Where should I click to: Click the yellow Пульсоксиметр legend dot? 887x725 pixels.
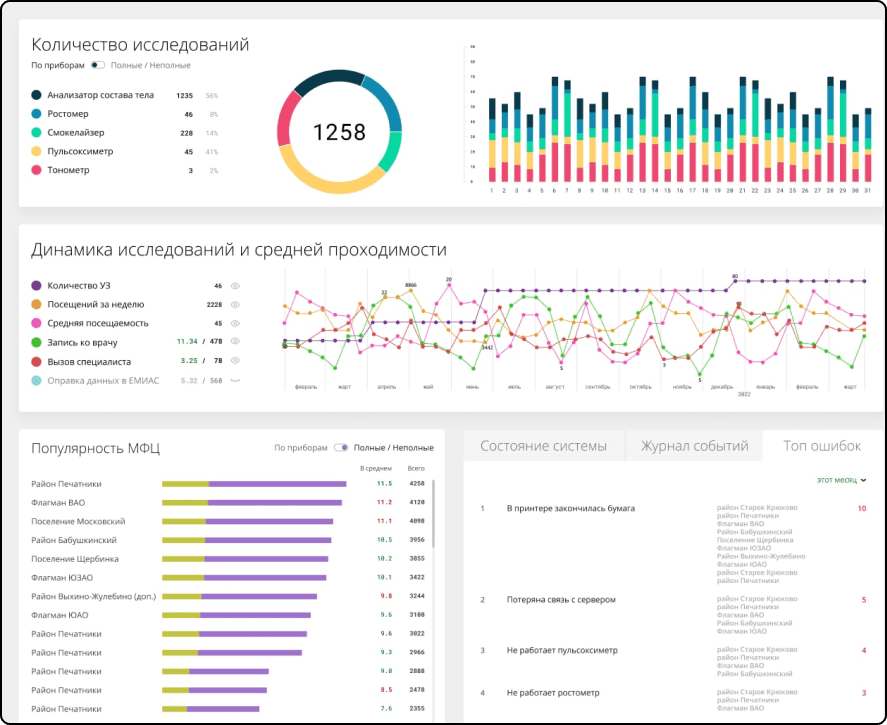pyautogui.click(x=36, y=151)
